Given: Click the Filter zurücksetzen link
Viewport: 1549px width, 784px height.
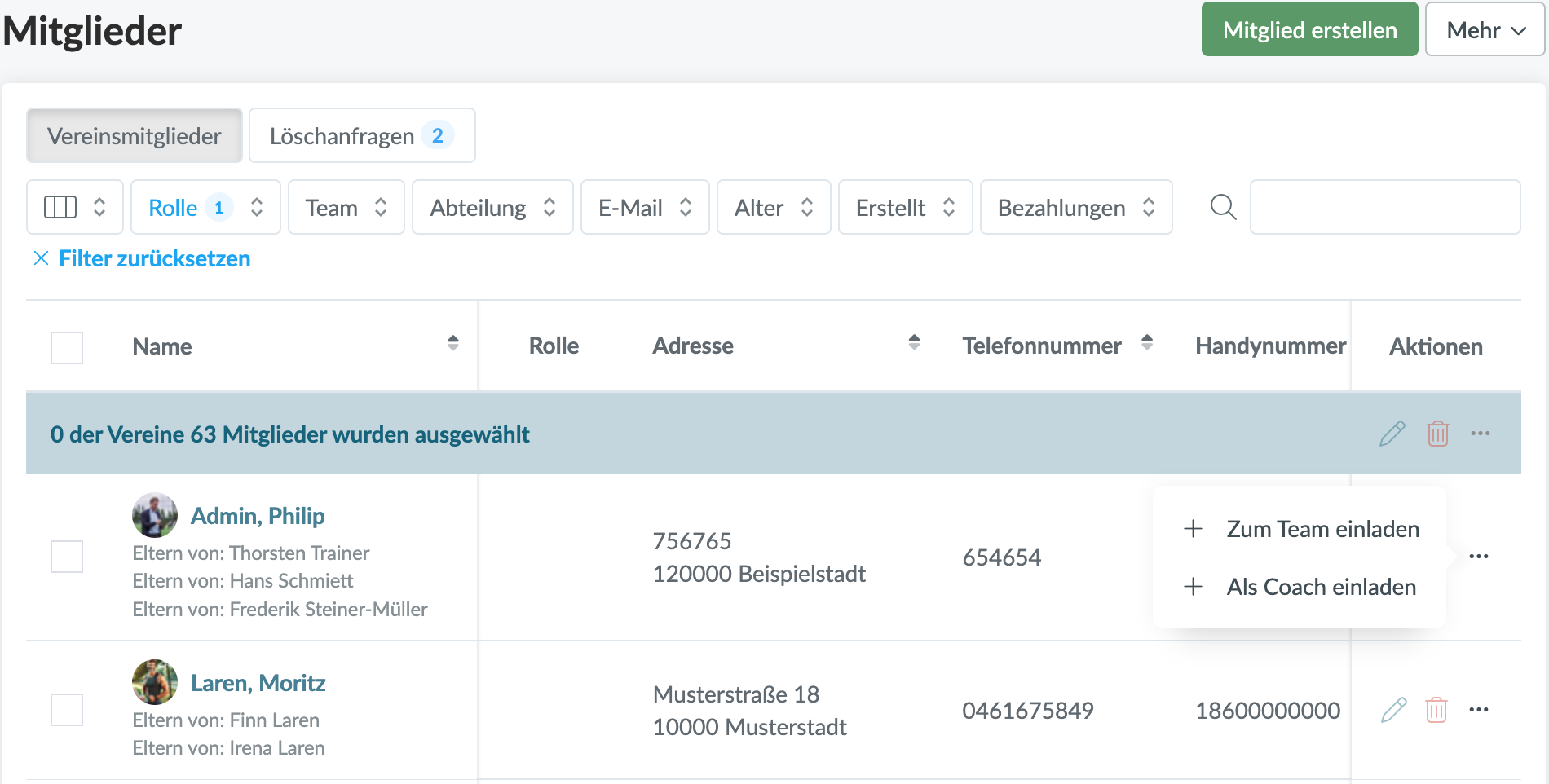Looking at the screenshot, I should coord(154,258).
